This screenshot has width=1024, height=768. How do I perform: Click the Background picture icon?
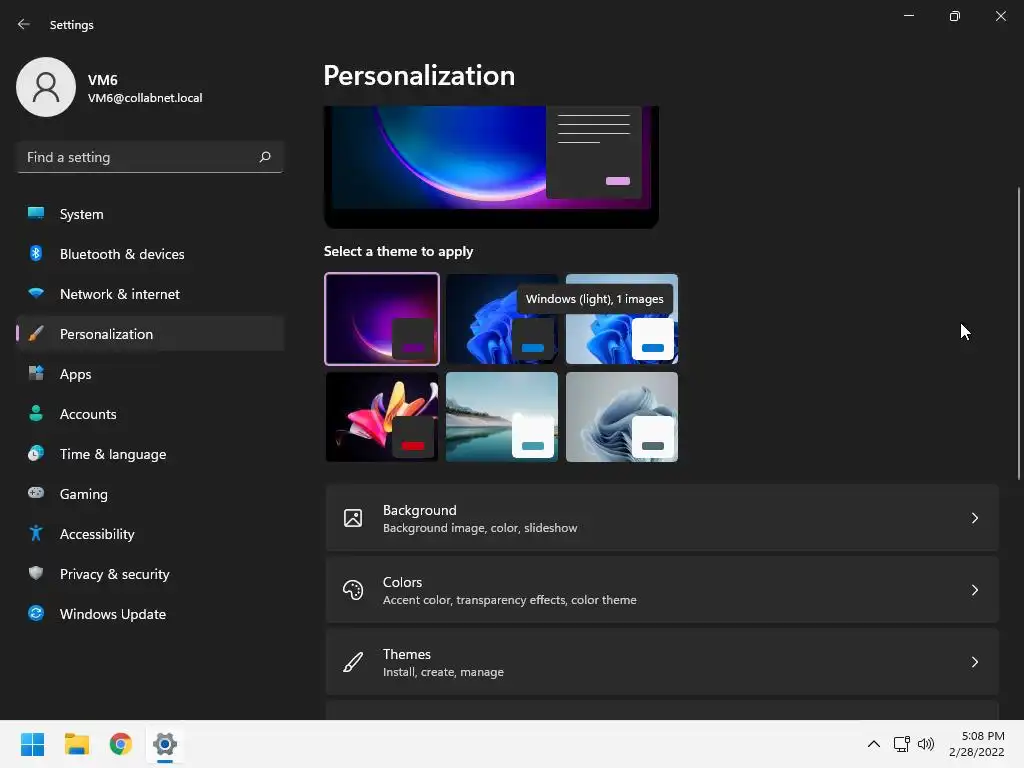353,518
